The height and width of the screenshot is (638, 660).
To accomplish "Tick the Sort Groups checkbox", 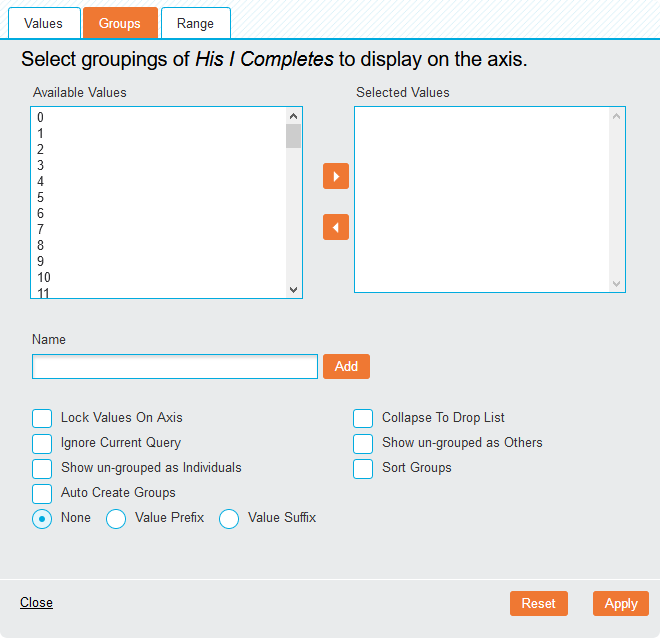I will (363, 469).
